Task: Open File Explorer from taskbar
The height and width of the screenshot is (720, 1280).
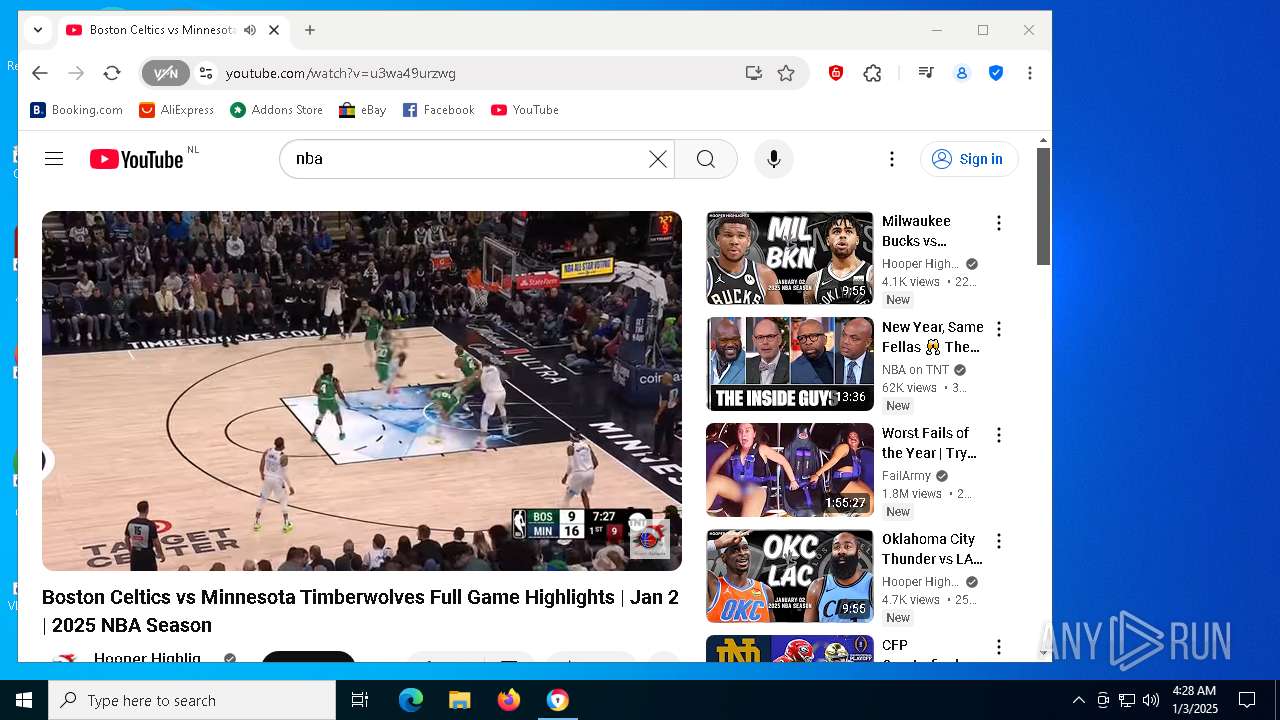Action: 459,700
